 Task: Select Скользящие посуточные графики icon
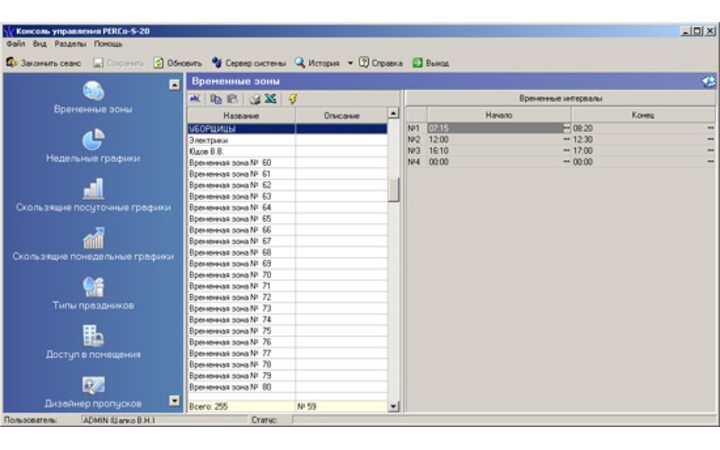tap(92, 189)
